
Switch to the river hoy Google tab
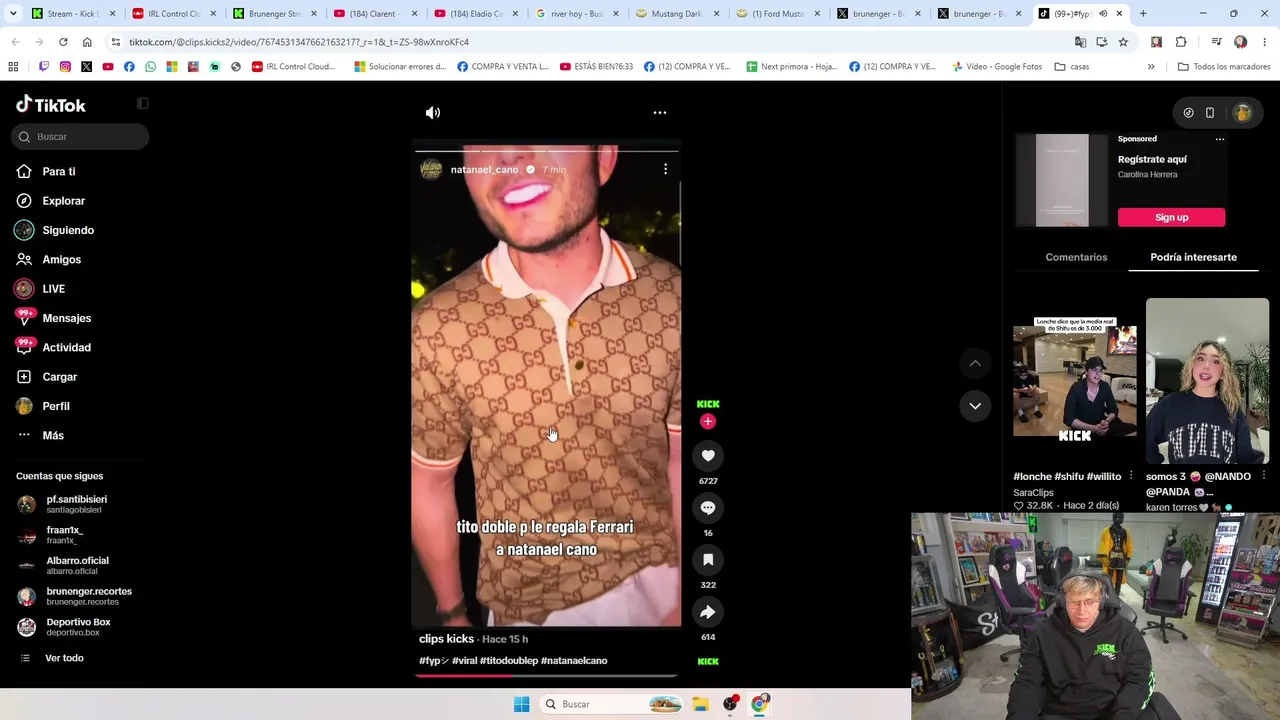[x=576, y=14]
